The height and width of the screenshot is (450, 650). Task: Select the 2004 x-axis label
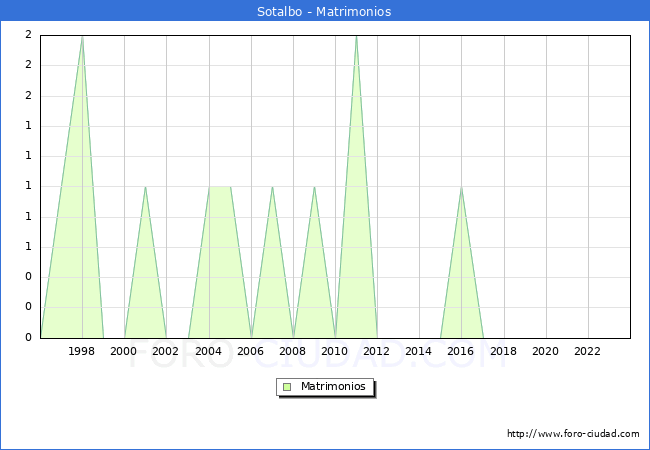pos(208,351)
